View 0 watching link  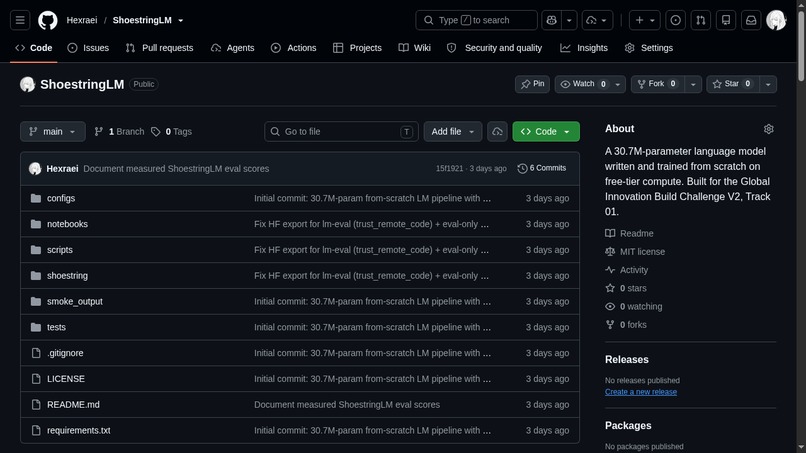coord(633,306)
